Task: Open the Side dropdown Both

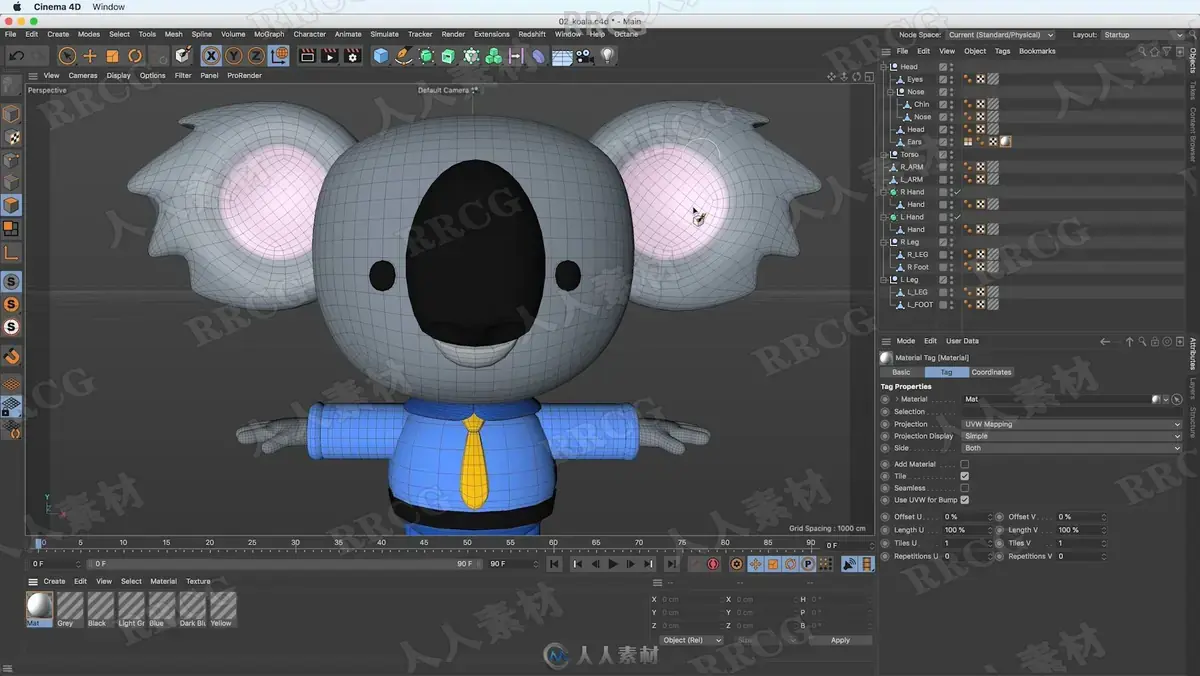Action: (x=1072, y=448)
